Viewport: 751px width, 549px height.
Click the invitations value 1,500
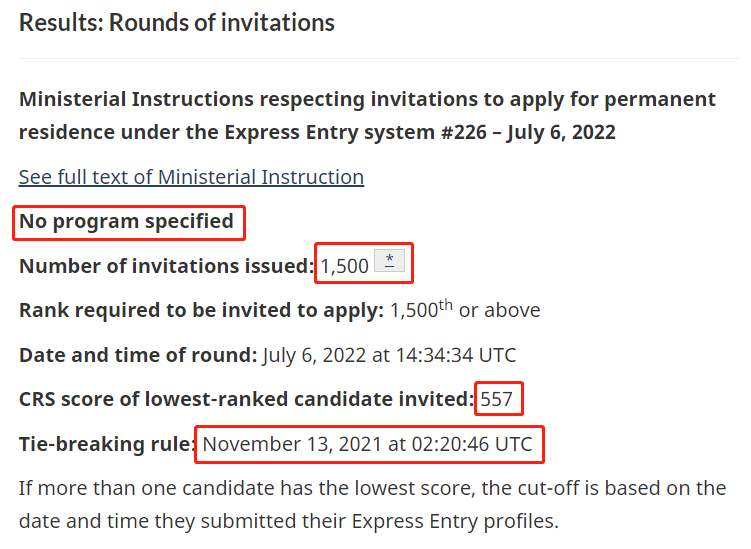click(344, 266)
